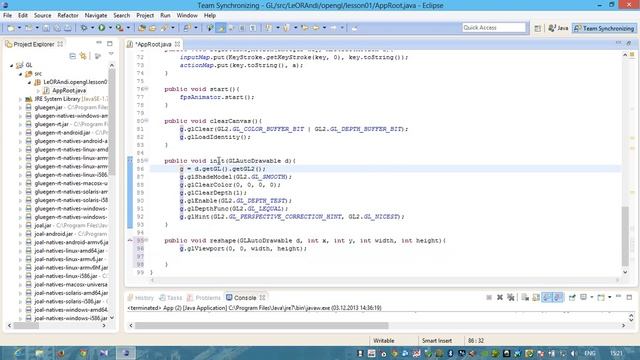The width and height of the screenshot is (640, 360).
Task: Click the Save disk icon in toolbar
Action: coord(46,28)
